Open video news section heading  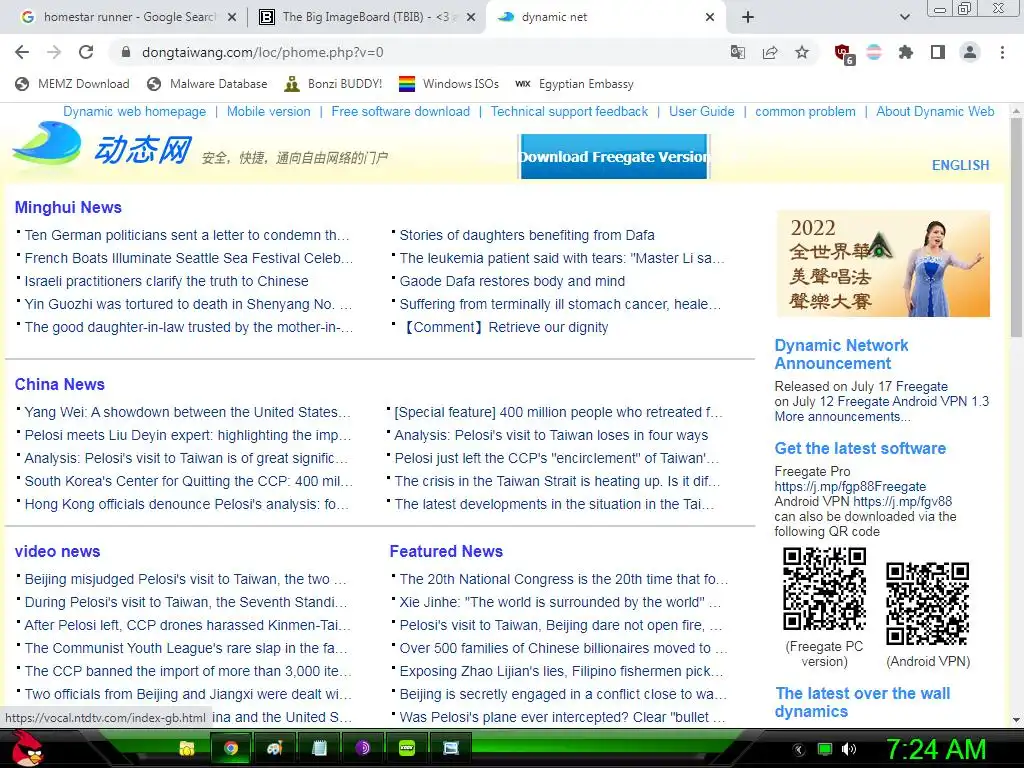click(x=57, y=551)
